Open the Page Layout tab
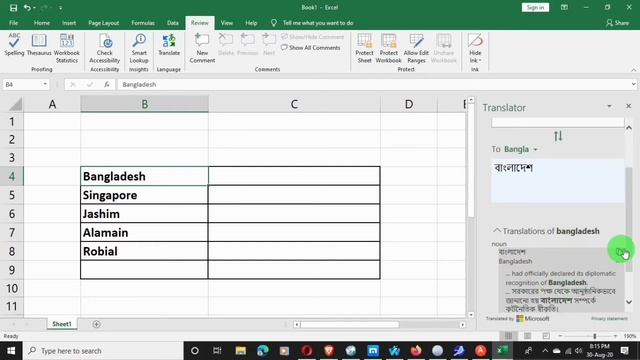The image size is (640, 360). click(x=104, y=23)
